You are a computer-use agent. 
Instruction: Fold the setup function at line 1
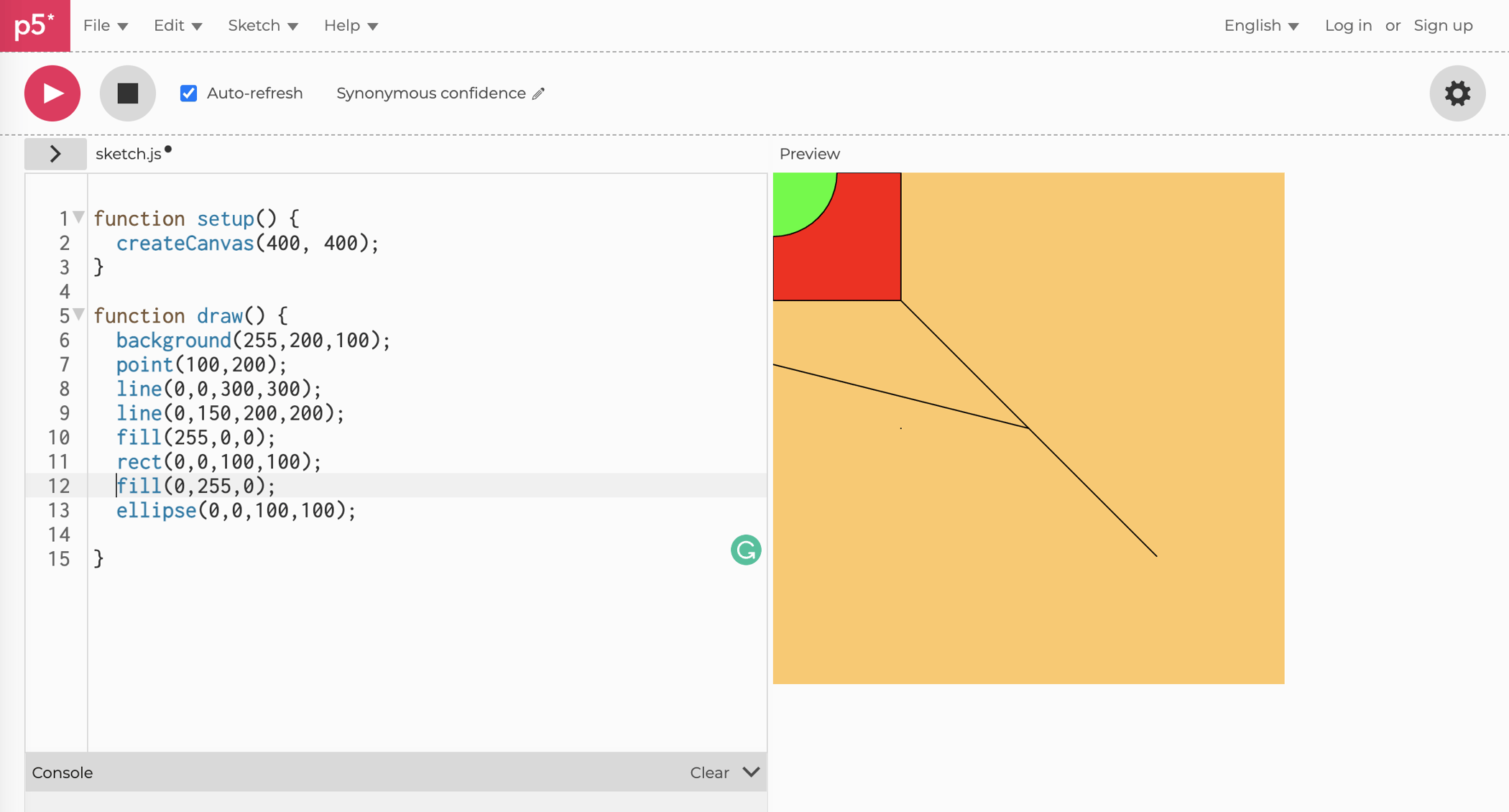79,216
